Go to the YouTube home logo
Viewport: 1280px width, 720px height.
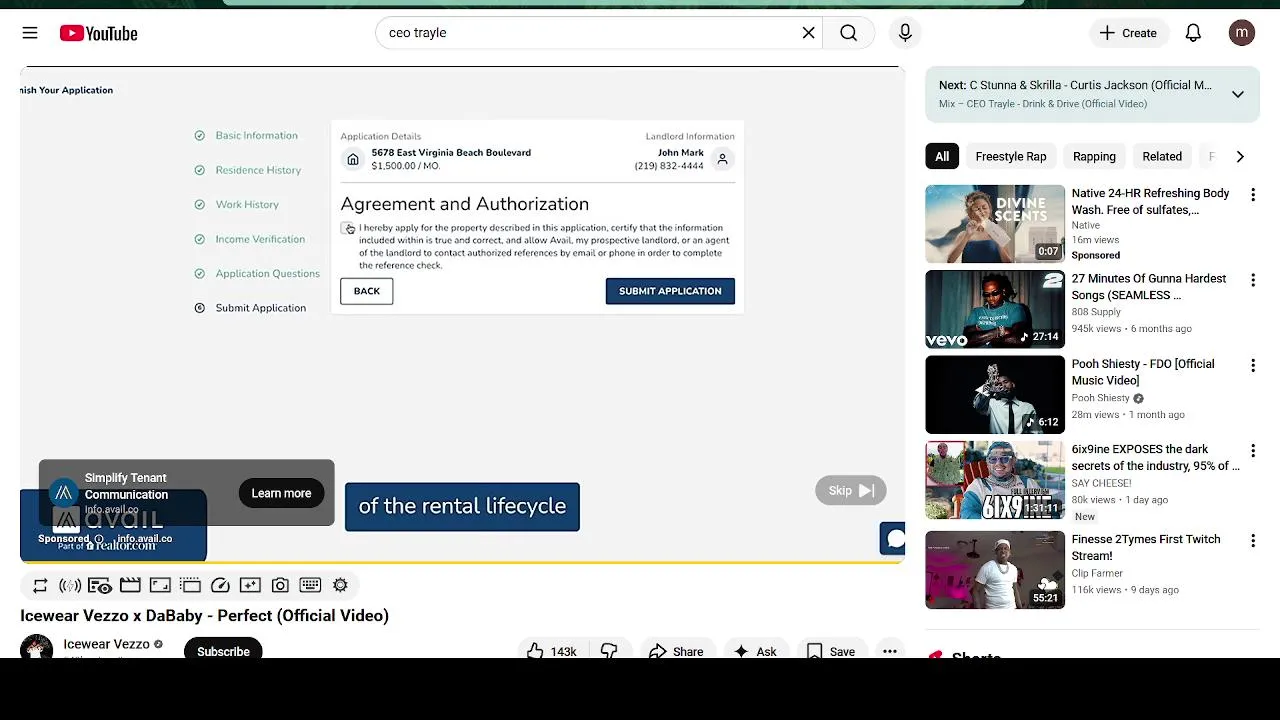[x=98, y=33]
